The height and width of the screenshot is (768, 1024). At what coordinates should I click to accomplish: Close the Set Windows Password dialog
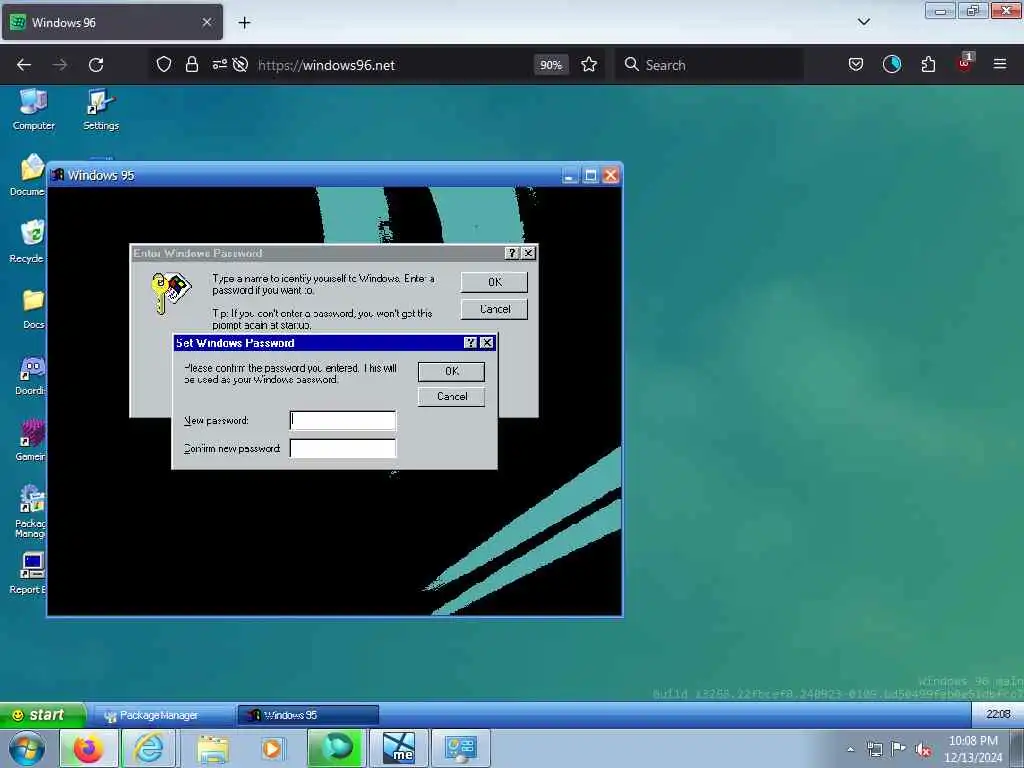pyautogui.click(x=487, y=343)
